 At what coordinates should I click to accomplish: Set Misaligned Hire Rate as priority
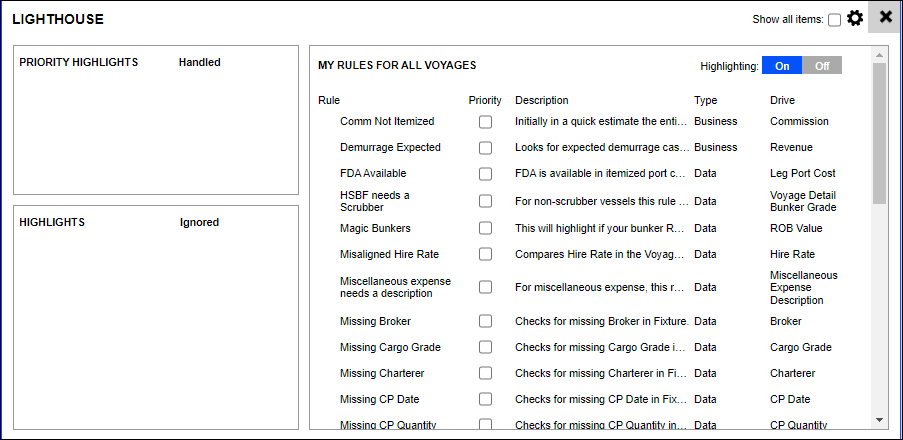coord(485,254)
